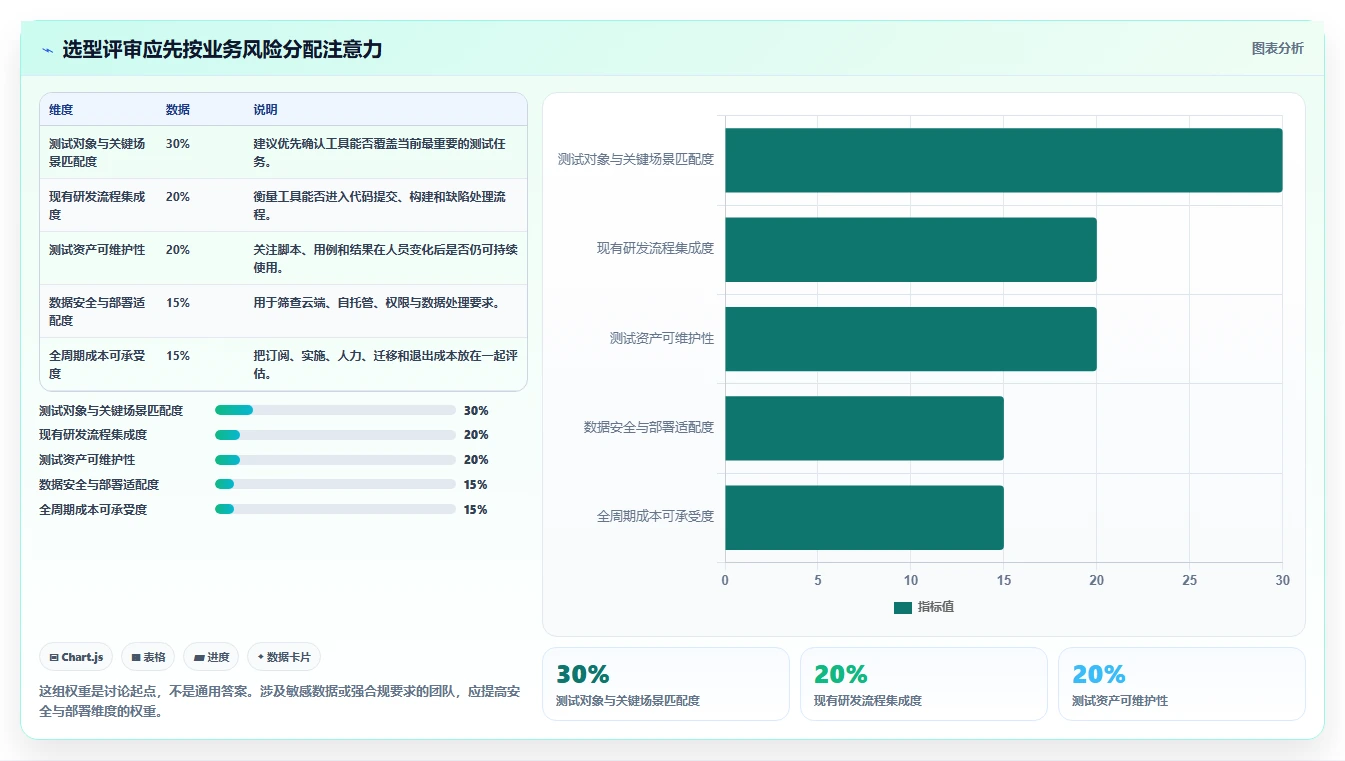Click the 30% value beside first progress bar

[x=476, y=410]
